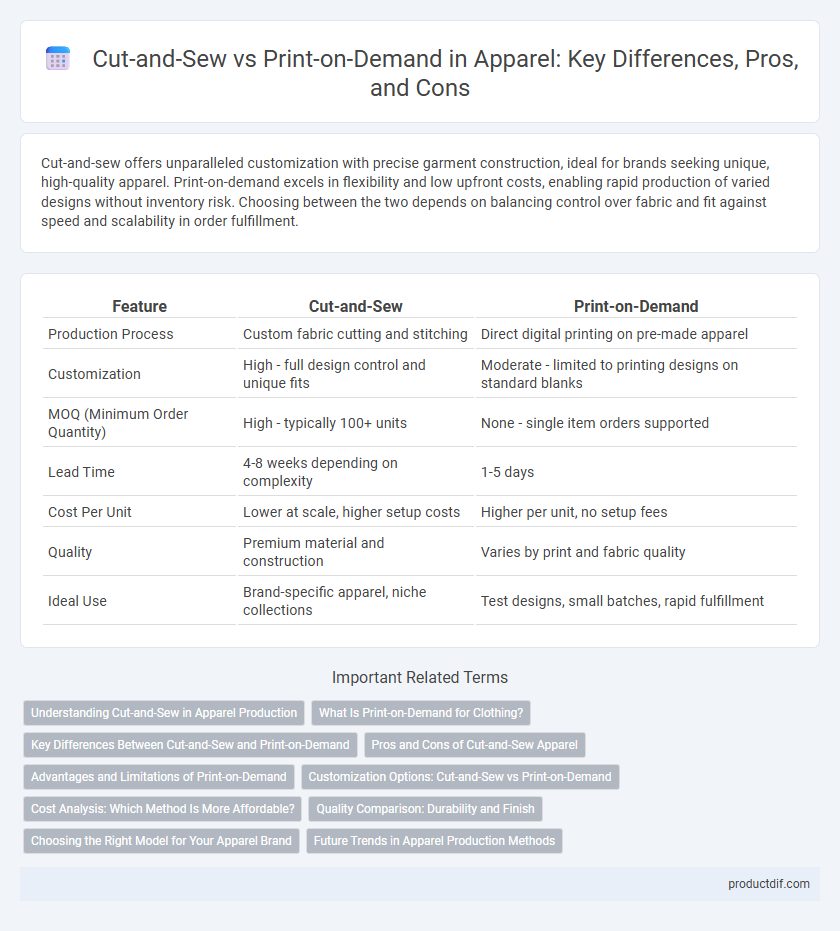Viewport: 840px width, 931px height.
Task: Click 'Choosing the Right Model for Your Apparel Brand'
Action: [x=161, y=841]
